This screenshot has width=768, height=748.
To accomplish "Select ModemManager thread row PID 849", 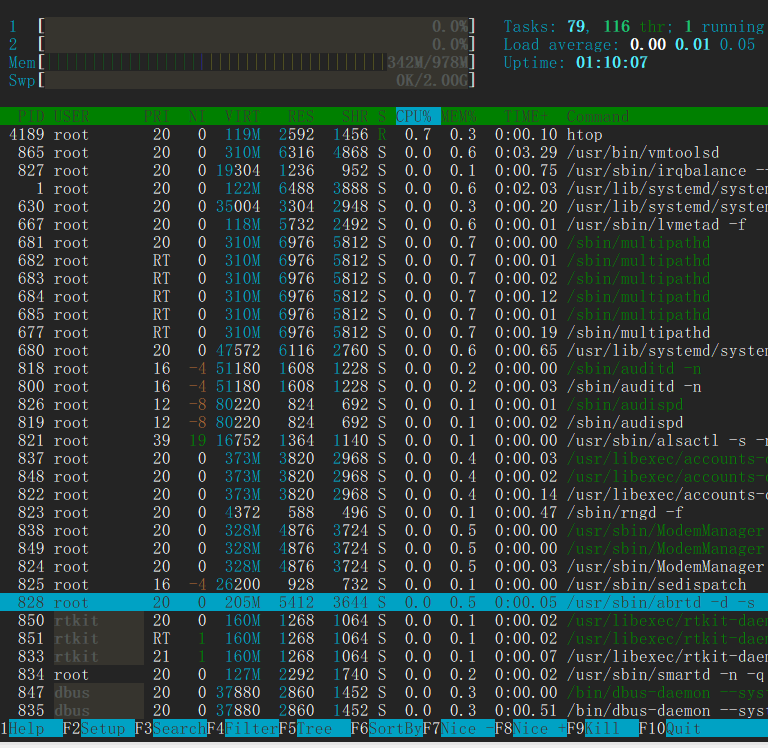I will coord(384,549).
